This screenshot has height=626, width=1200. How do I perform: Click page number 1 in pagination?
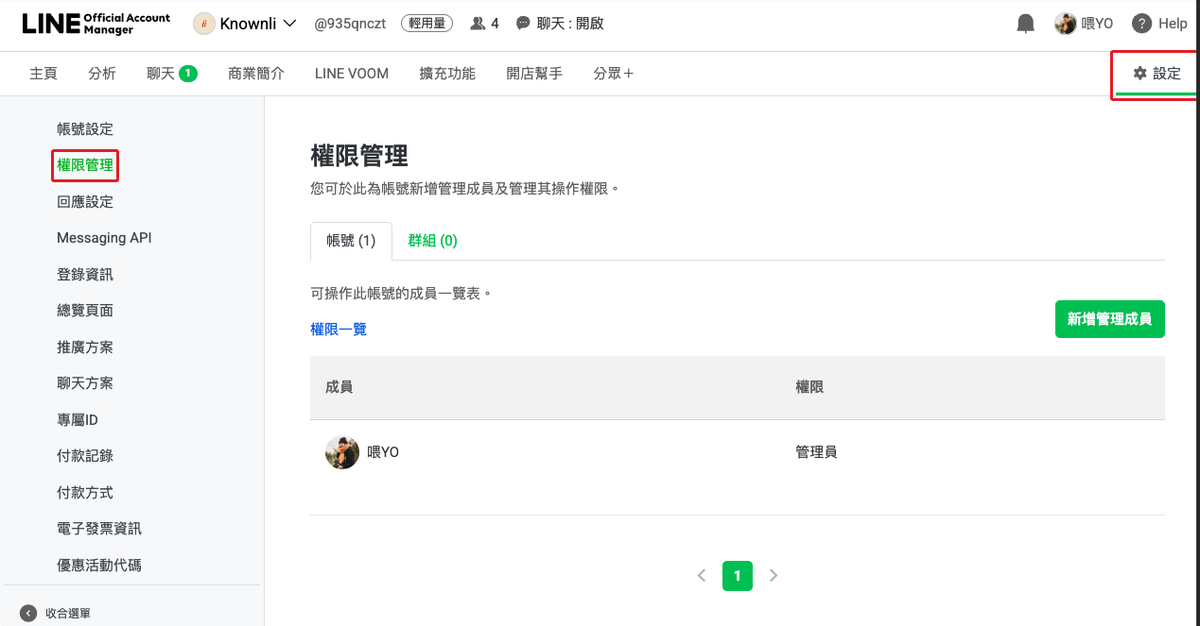pyautogui.click(x=737, y=575)
